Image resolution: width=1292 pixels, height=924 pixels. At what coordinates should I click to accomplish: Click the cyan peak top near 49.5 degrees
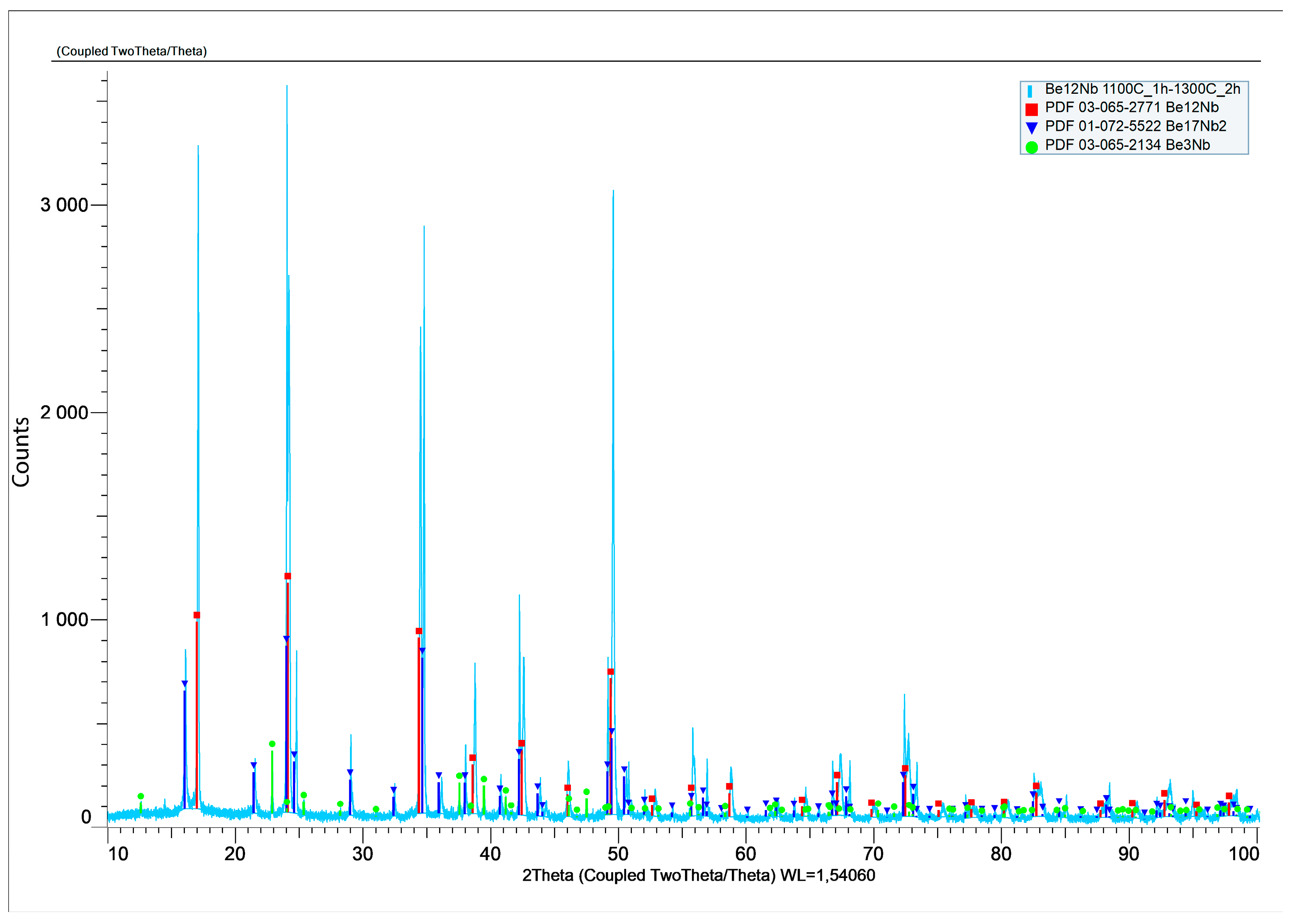pos(613,192)
